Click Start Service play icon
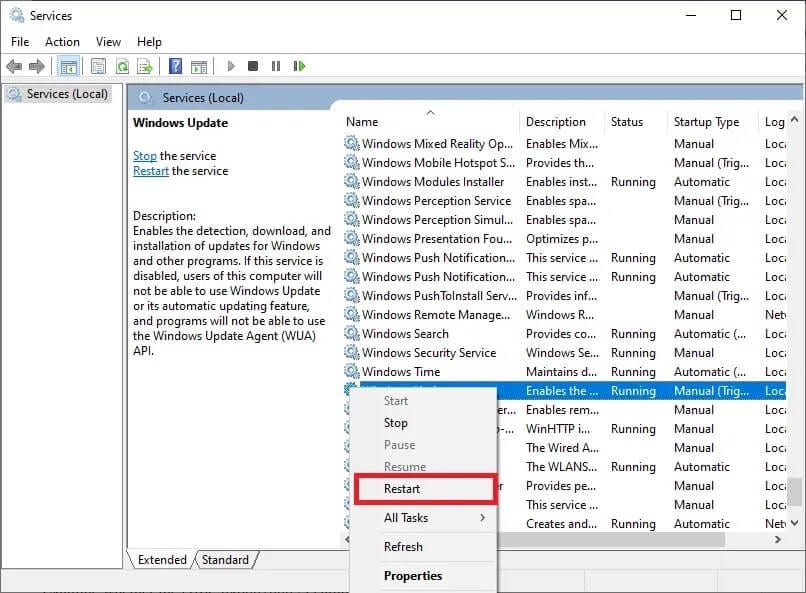Screen dimensions: 806x593 [231, 66]
